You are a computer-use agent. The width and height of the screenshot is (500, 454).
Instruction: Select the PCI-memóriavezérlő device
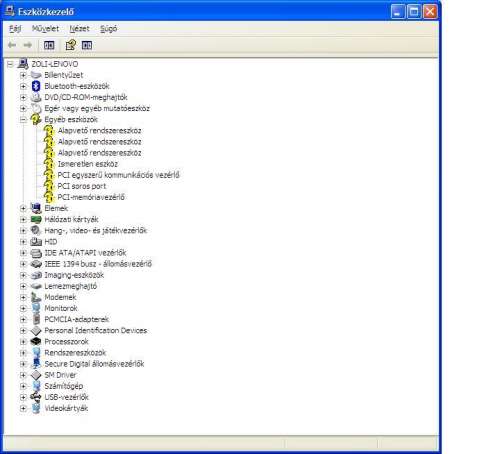click(91, 197)
